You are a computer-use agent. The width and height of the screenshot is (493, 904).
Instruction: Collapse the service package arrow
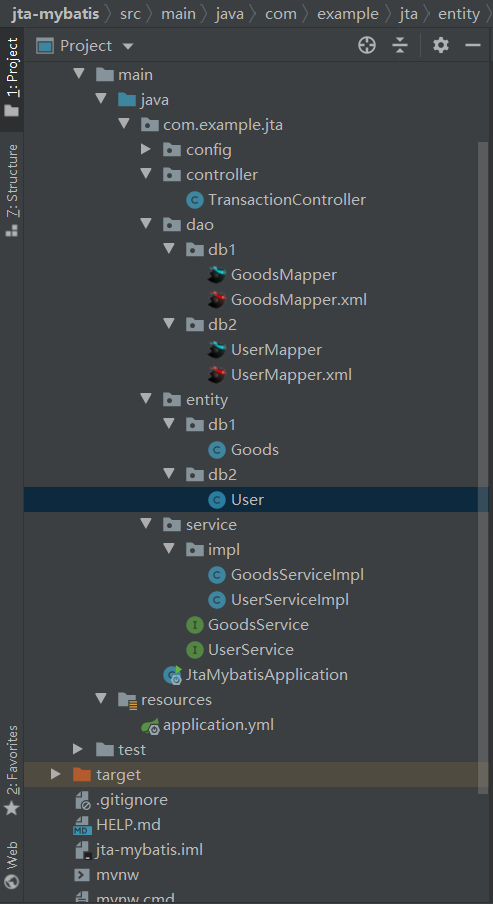(146, 524)
